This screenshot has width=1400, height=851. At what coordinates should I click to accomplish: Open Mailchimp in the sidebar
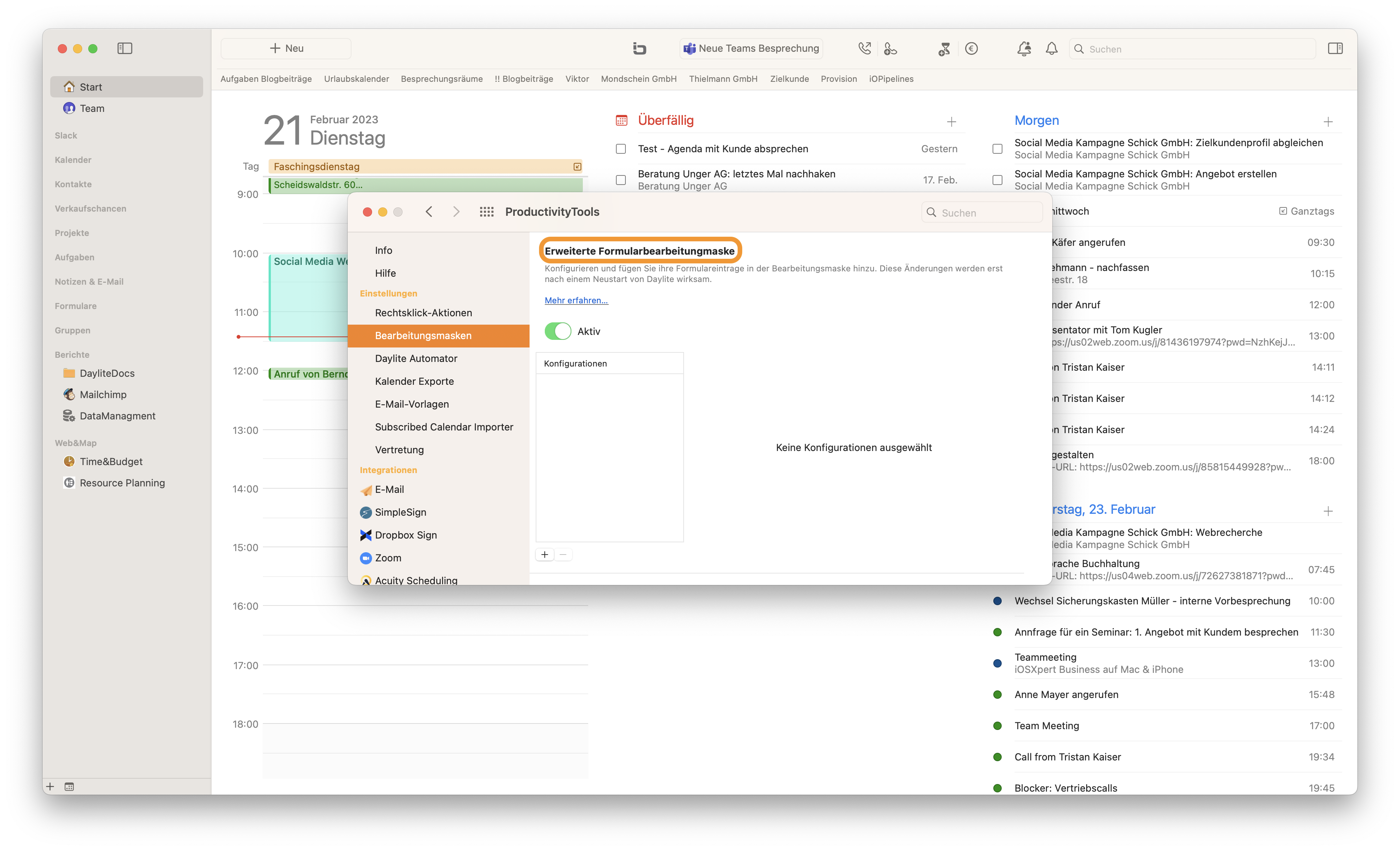(x=103, y=395)
